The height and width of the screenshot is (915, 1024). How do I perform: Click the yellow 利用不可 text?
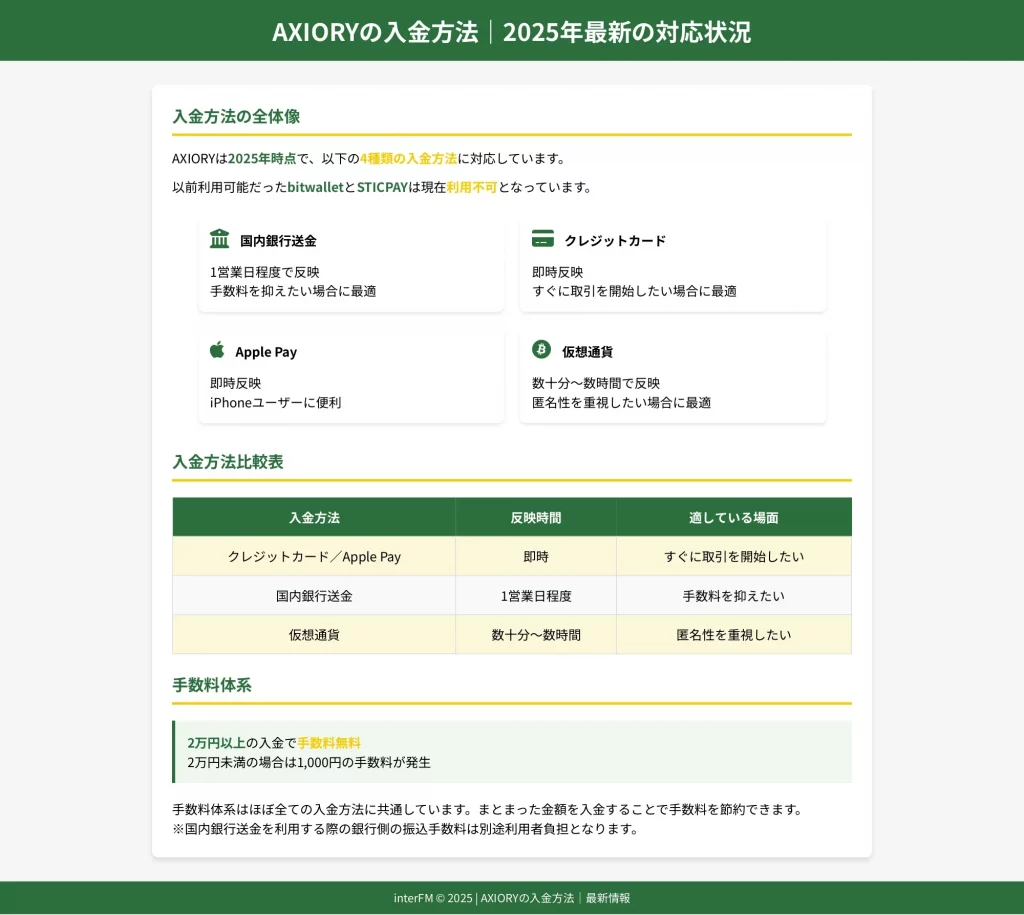click(x=472, y=187)
